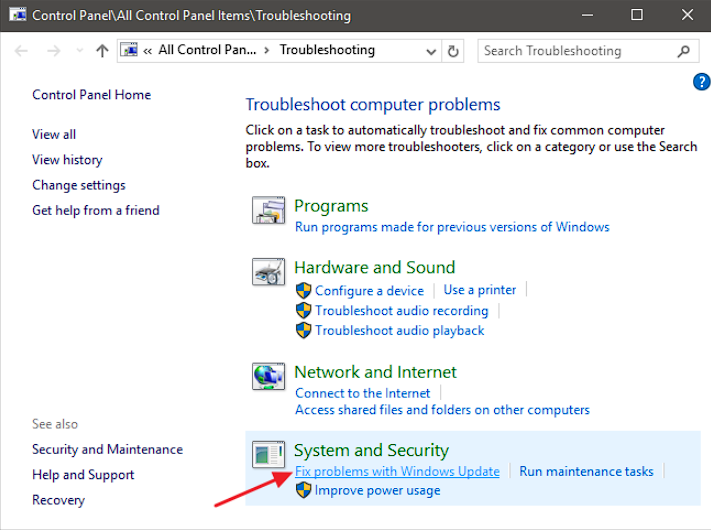
Task: Open the Security and Maintenance link
Action: point(107,449)
